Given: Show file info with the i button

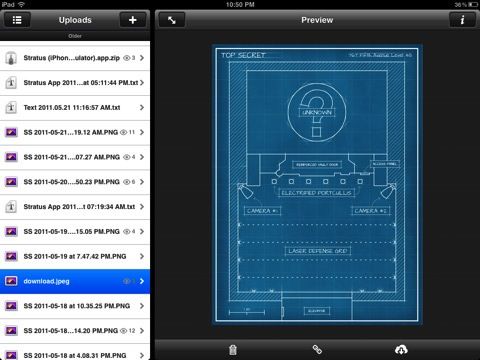Looking at the screenshot, I should pos(462,20).
